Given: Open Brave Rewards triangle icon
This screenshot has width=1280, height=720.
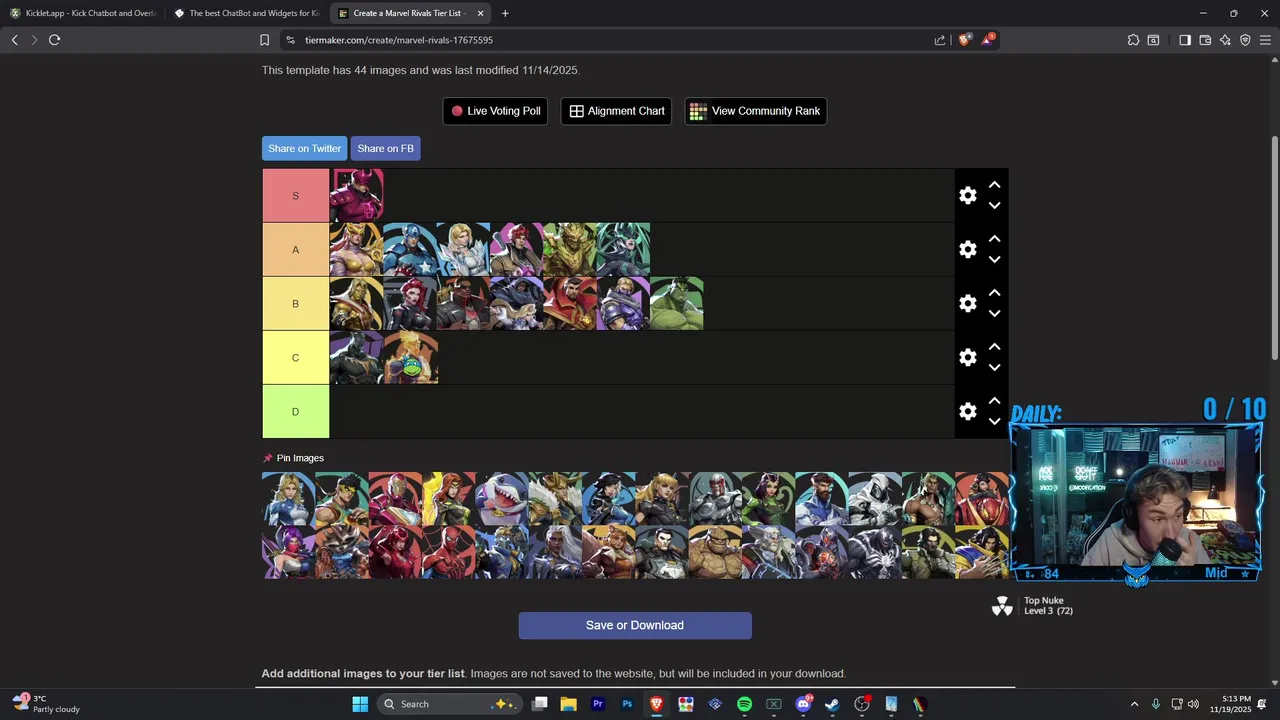Looking at the screenshot, I should (x=988, y=40).
